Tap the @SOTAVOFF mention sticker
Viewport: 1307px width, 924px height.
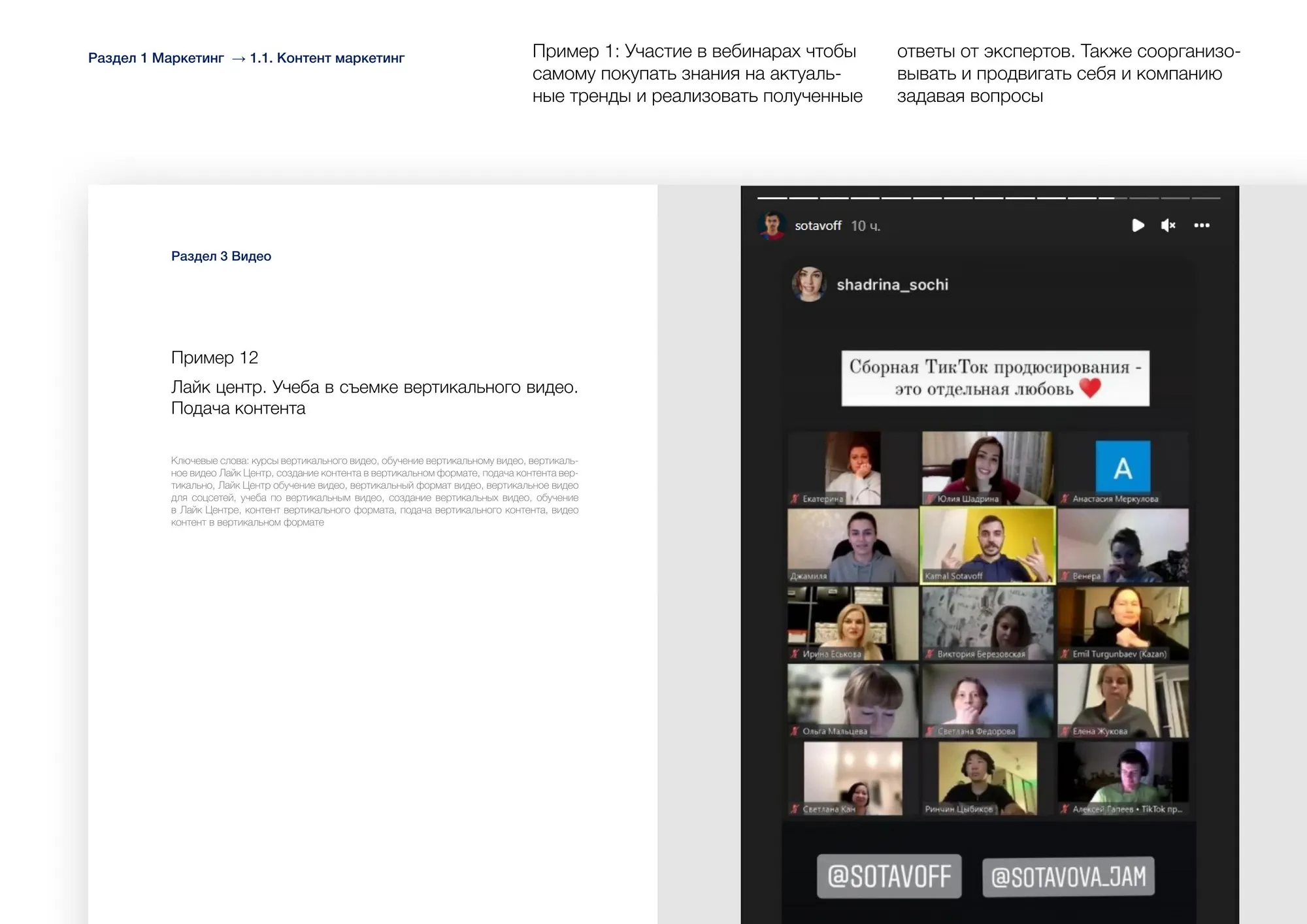pos(889,876)
